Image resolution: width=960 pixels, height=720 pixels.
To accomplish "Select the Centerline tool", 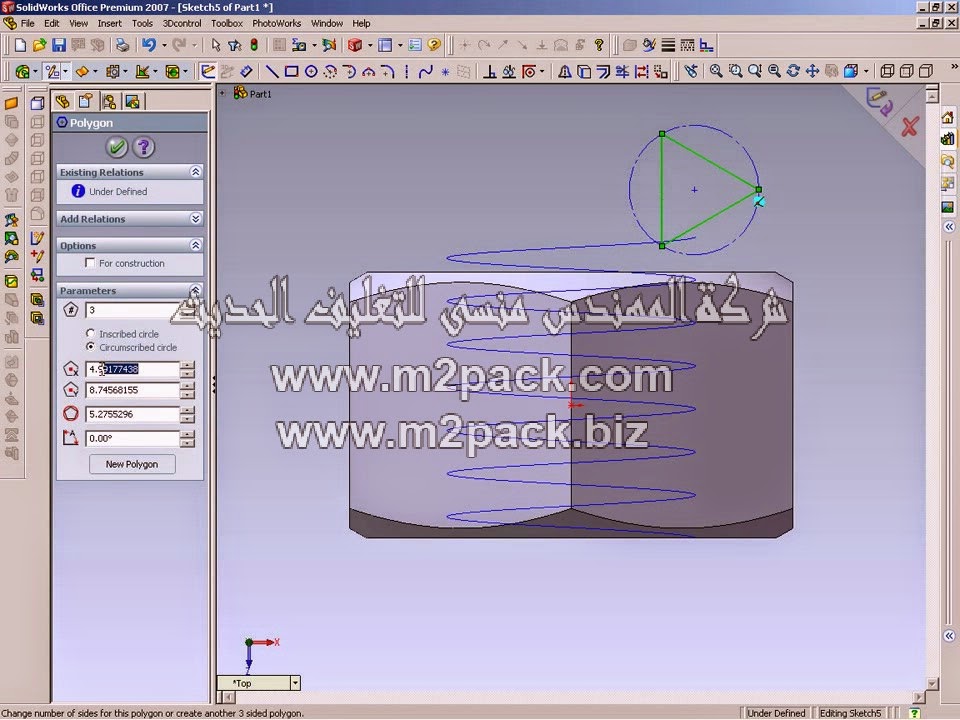I will (407, 72).
